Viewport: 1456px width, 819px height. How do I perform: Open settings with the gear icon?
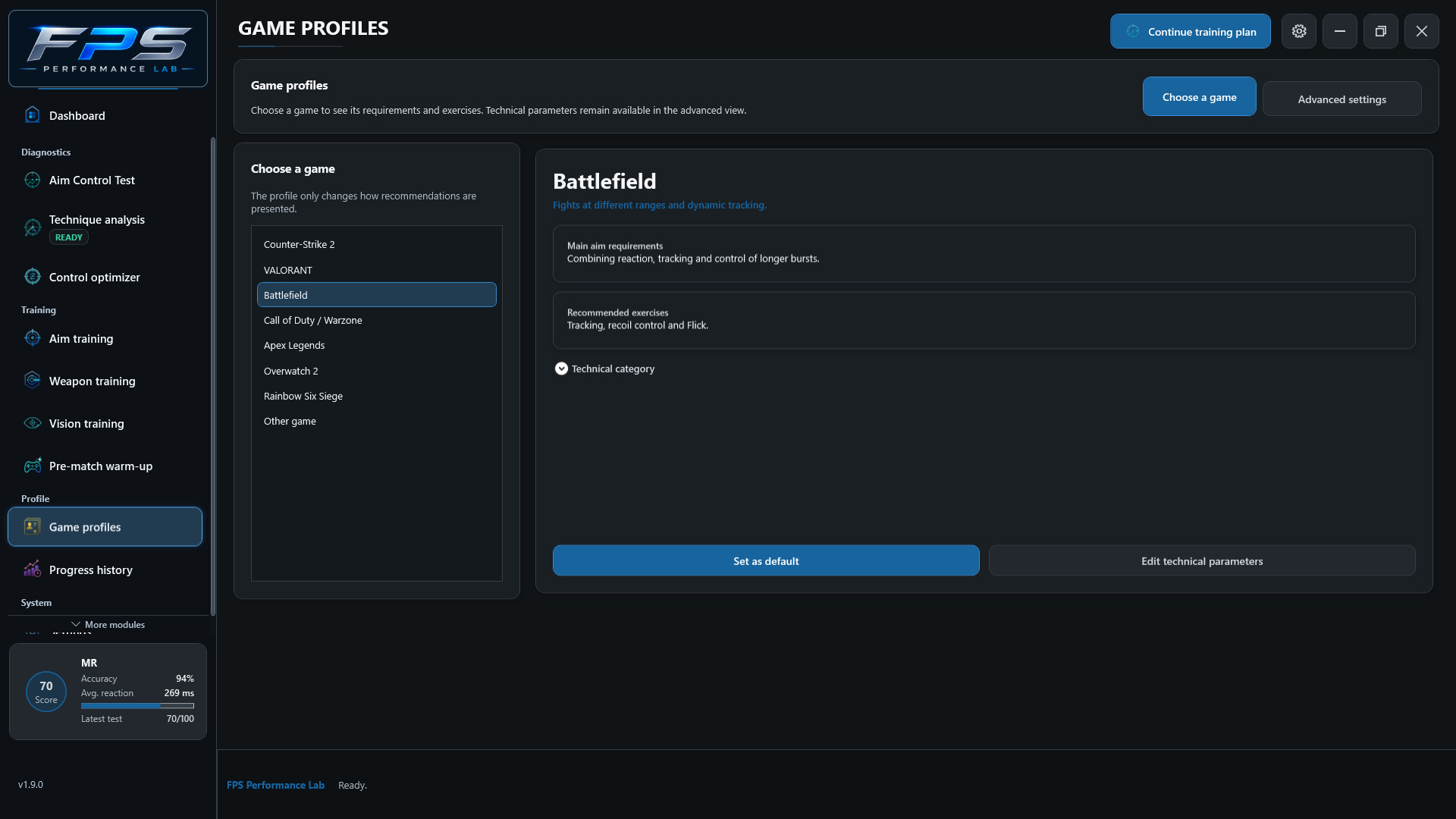click(1299, 31)
